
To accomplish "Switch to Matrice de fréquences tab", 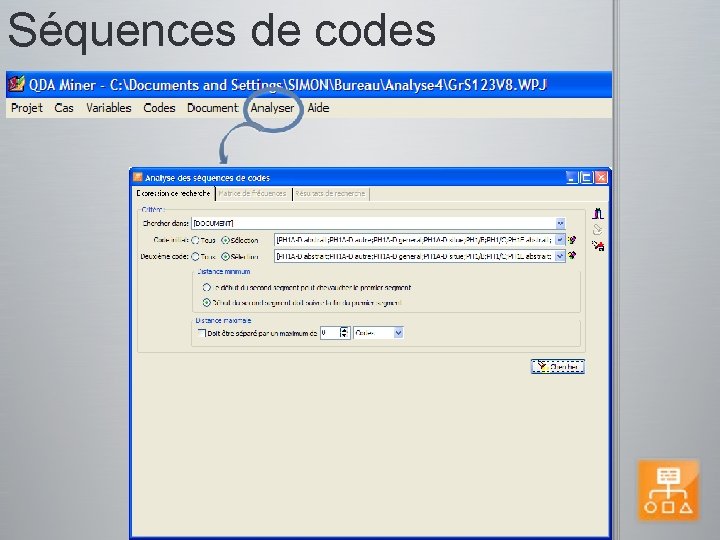I will pyautogui.click(x=253, y=194).
